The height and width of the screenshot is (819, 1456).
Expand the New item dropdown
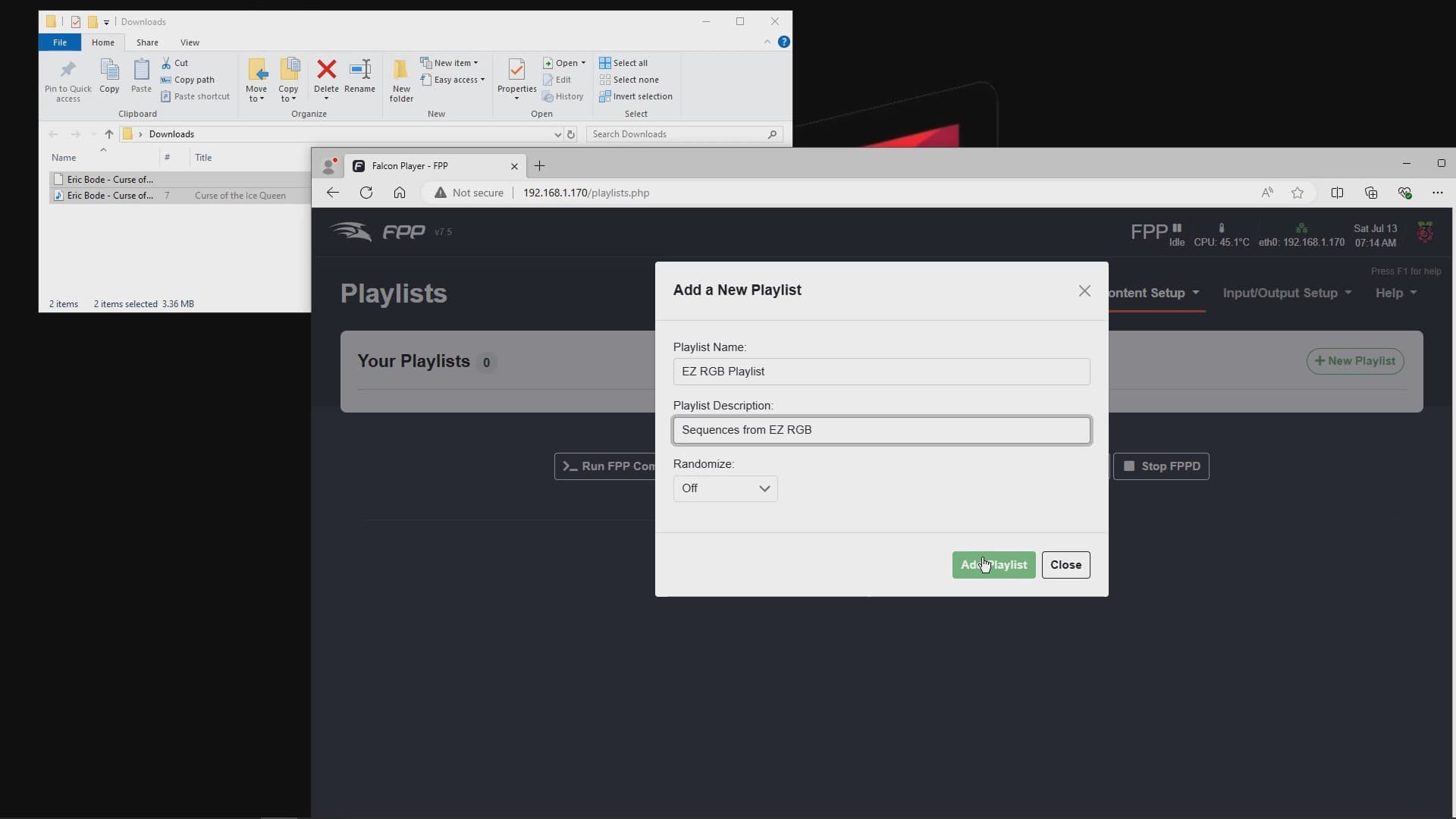450,63
